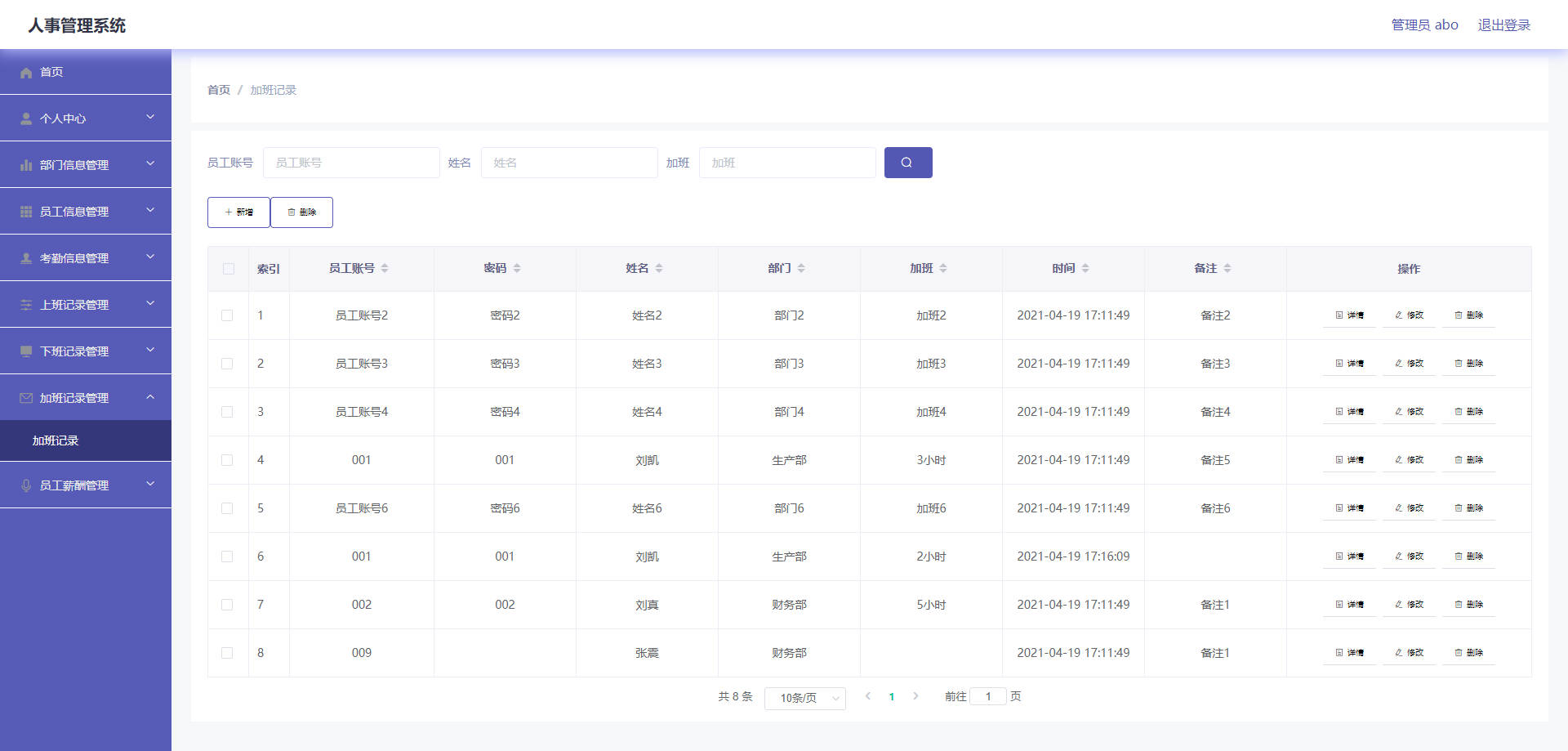Check the row for 员工账号3
Viewport: 1568px width, 751px height.
coord(227,364)
